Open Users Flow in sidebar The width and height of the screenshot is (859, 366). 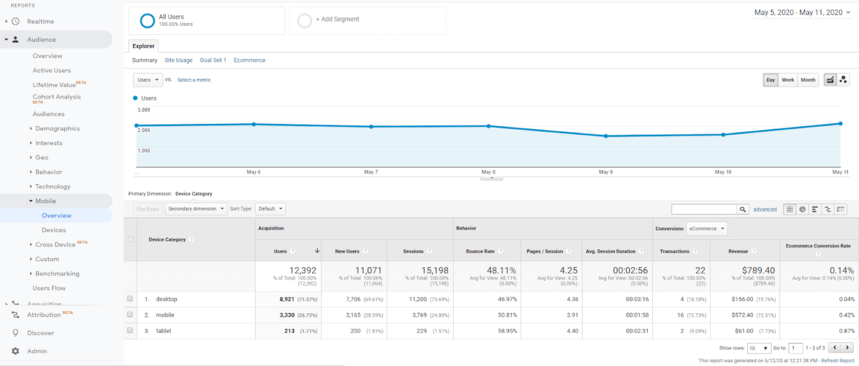[49, 288]
